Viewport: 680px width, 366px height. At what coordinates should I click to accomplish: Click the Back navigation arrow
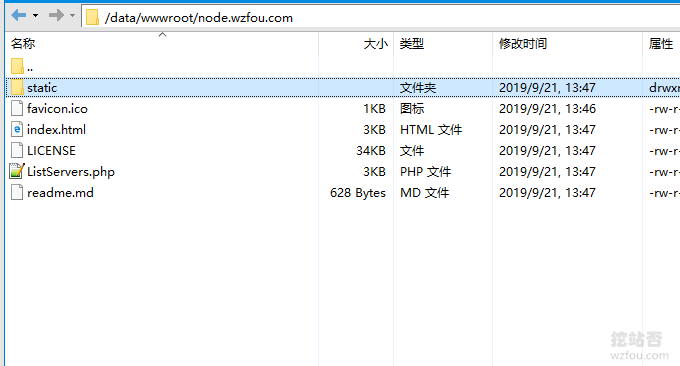tap(19, 16)
